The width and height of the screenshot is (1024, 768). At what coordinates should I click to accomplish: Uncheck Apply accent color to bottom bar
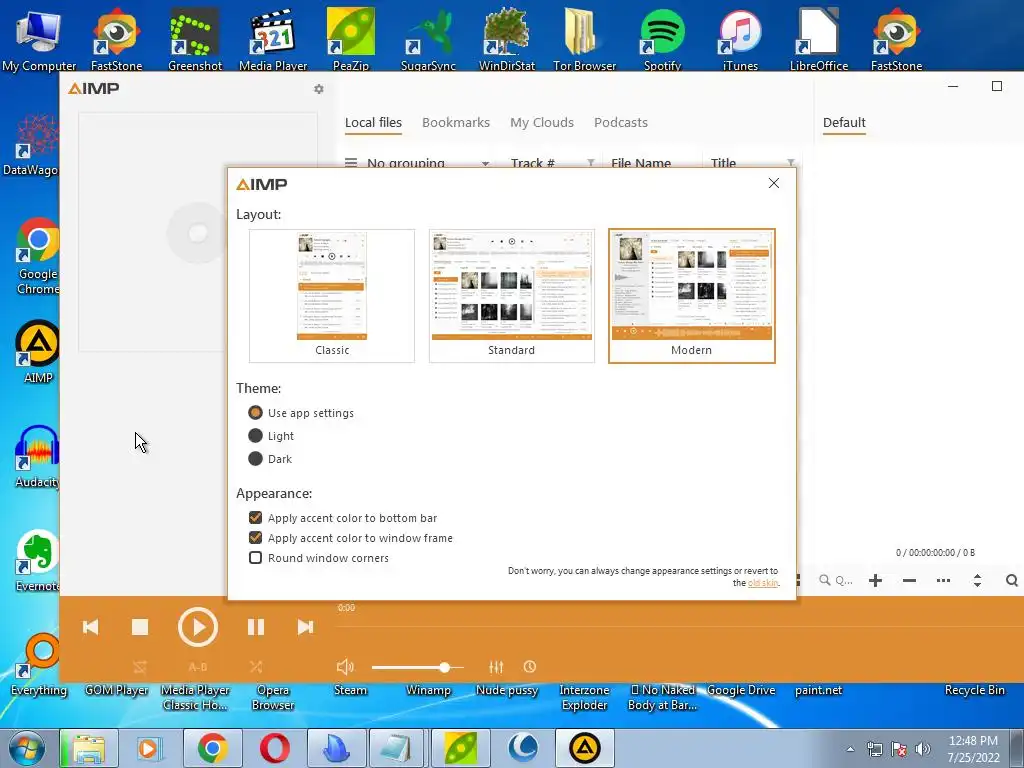(255, 518)
